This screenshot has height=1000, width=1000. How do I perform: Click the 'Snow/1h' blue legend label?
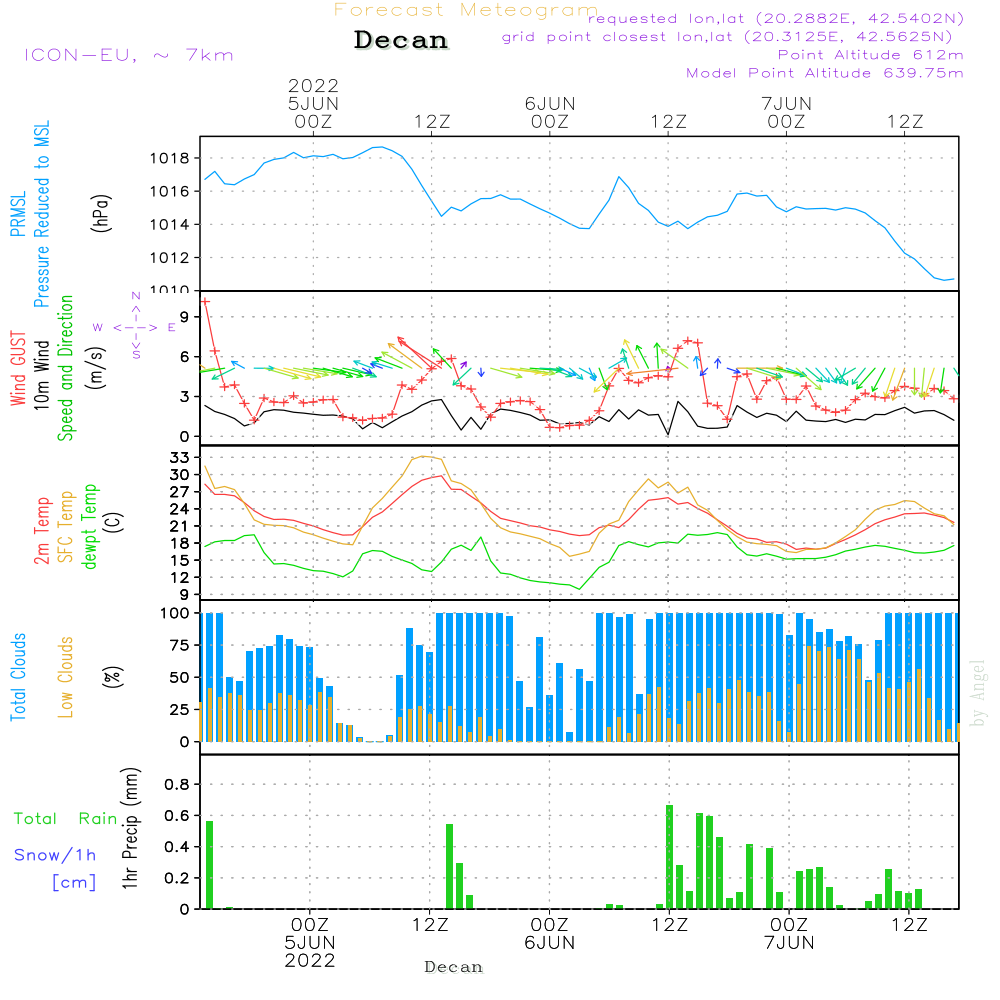[55, 855]
